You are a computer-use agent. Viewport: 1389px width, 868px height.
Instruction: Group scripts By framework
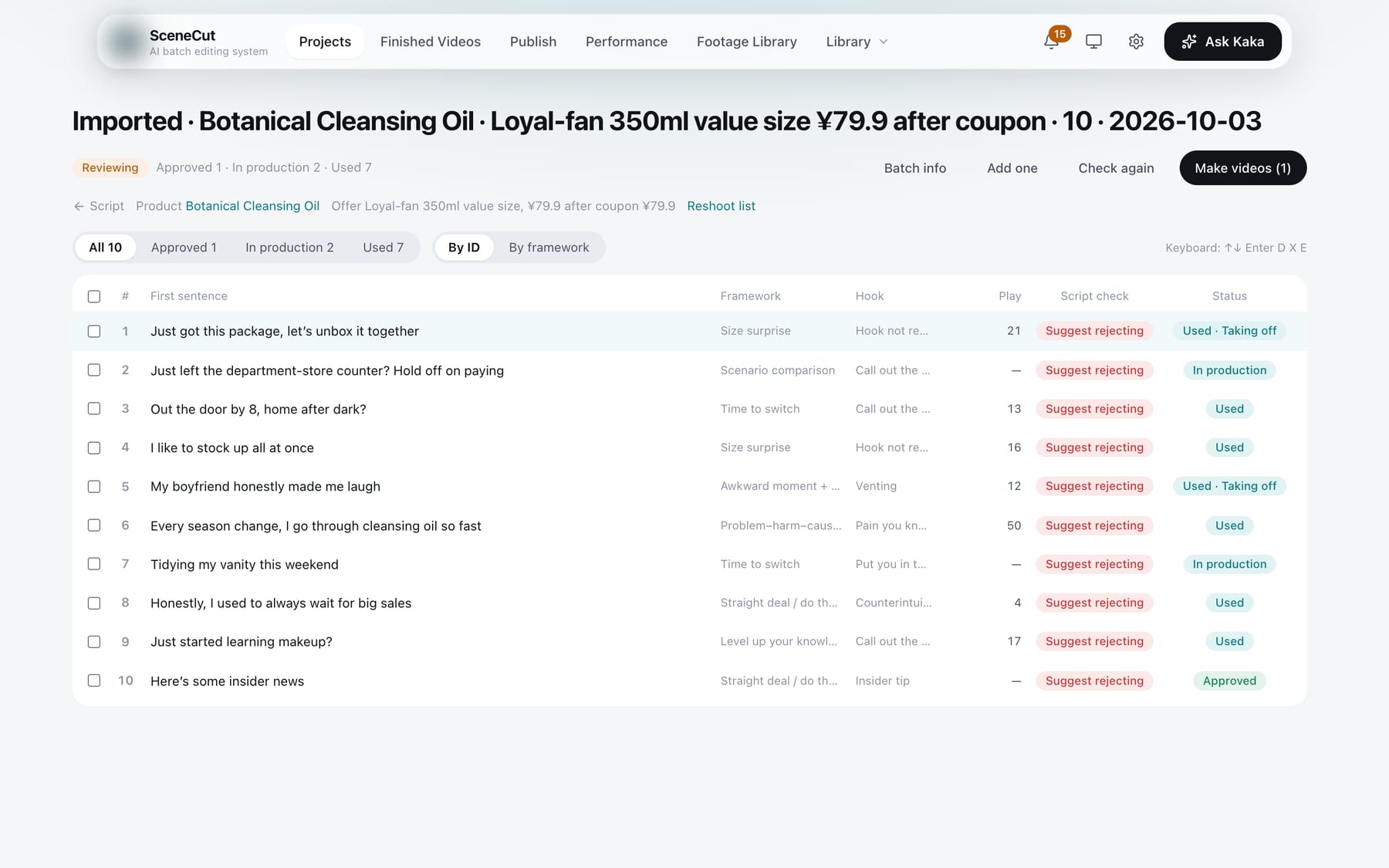point(549,248)
